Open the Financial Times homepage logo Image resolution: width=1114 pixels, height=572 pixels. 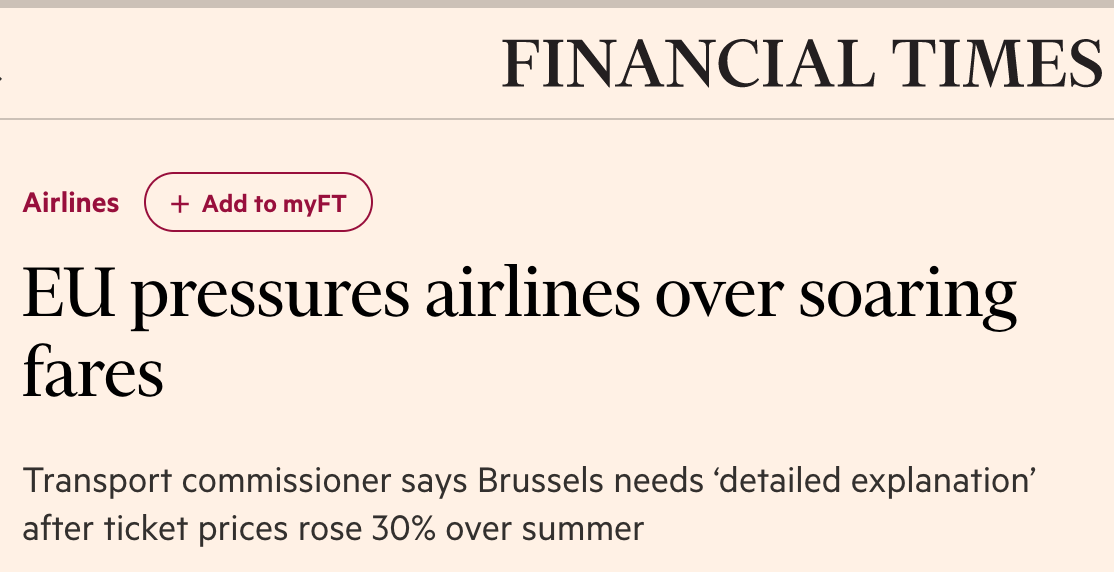pos(801,63)
